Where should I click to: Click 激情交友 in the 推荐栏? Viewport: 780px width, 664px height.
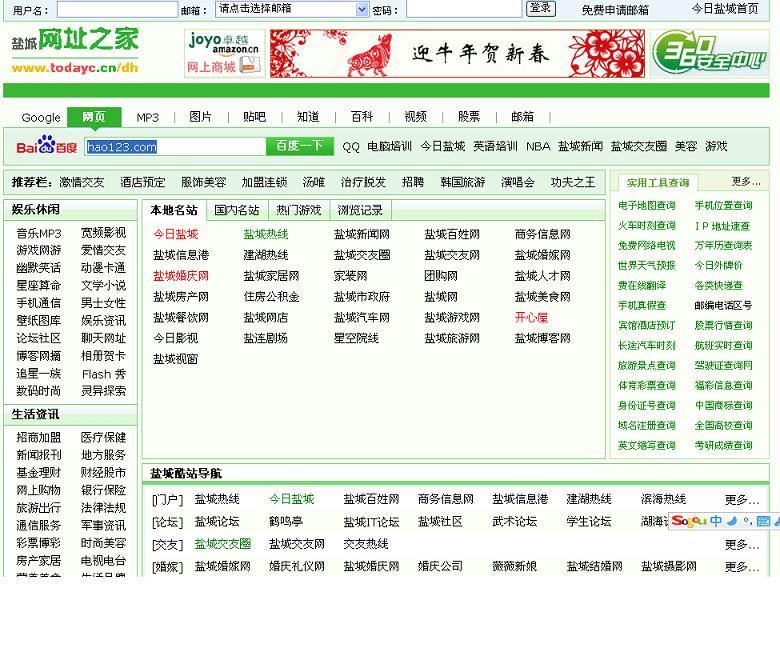[82, 183]
